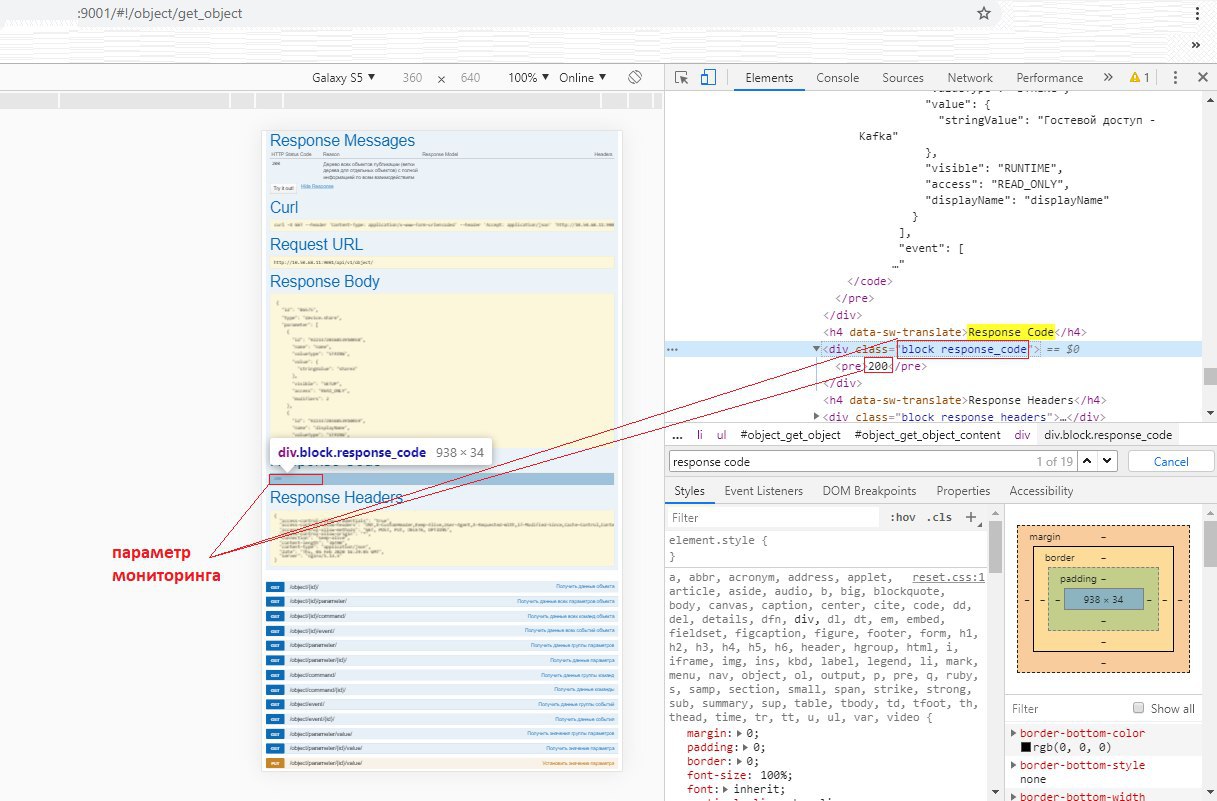Open the Properties pane tab
Image resolution: width=1217 pixels, height=801 pixels.
pos(962,491)
